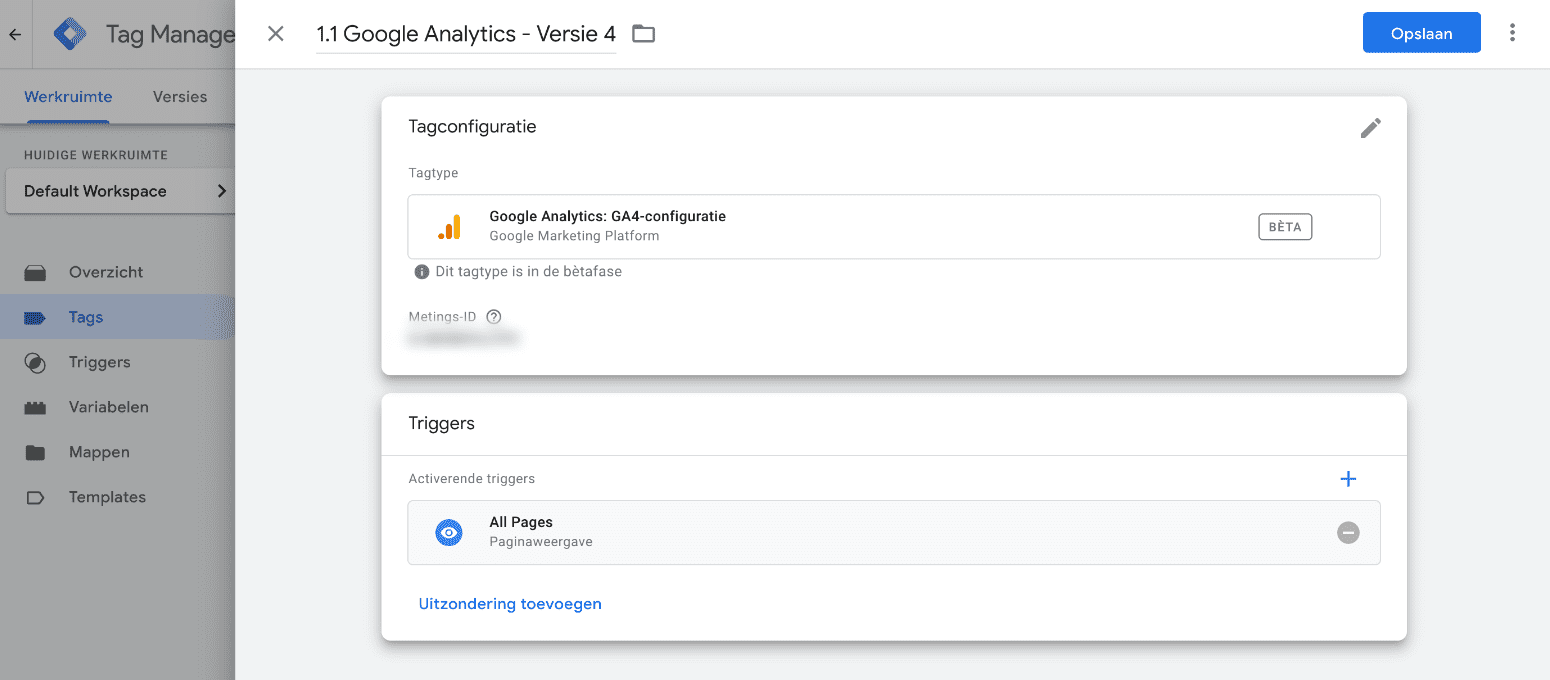1550x680 pixels.
Task: Remove the All Pages trigger
Action: 1348,533
